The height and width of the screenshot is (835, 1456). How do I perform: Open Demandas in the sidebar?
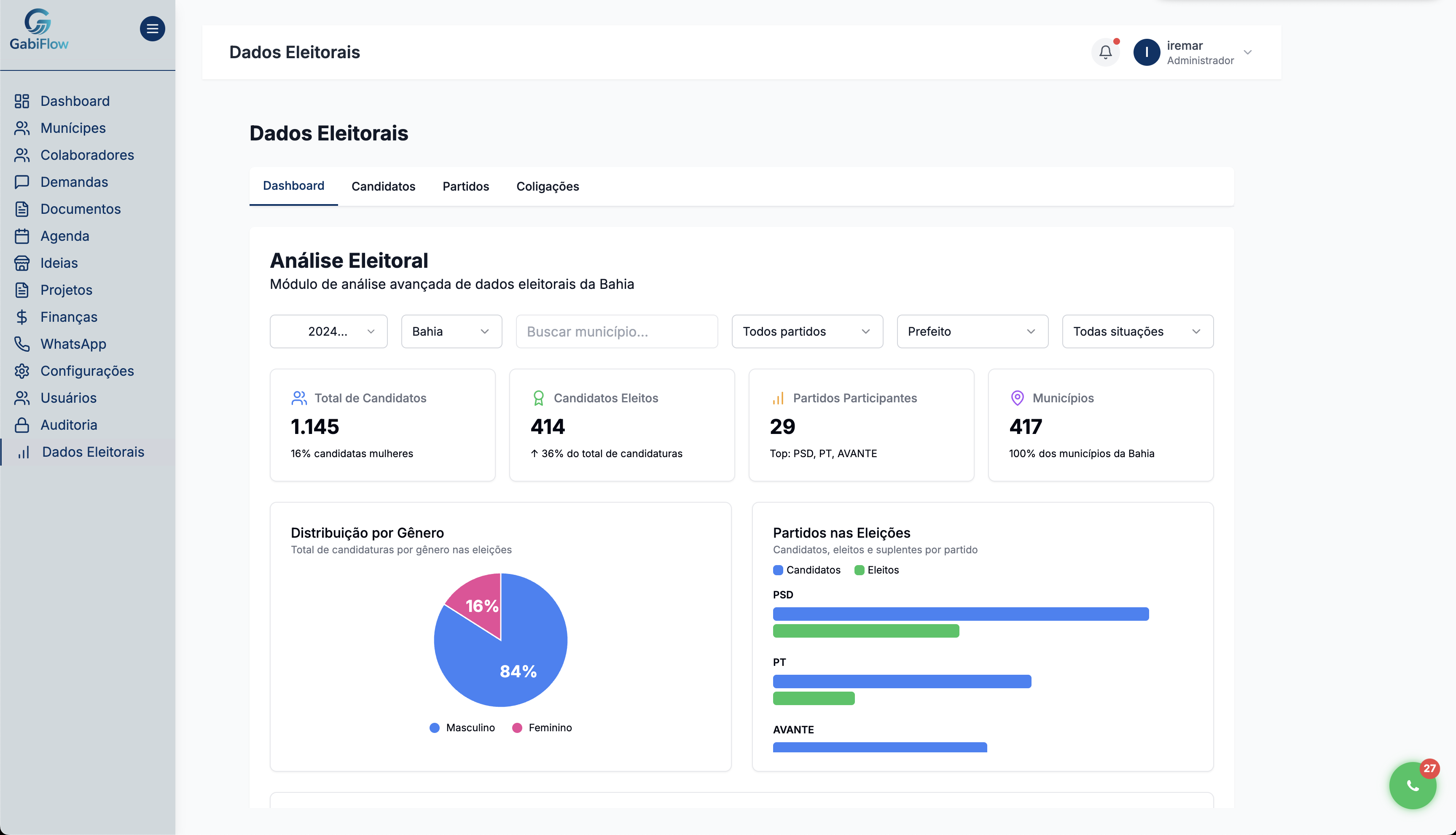click(74, 182)
